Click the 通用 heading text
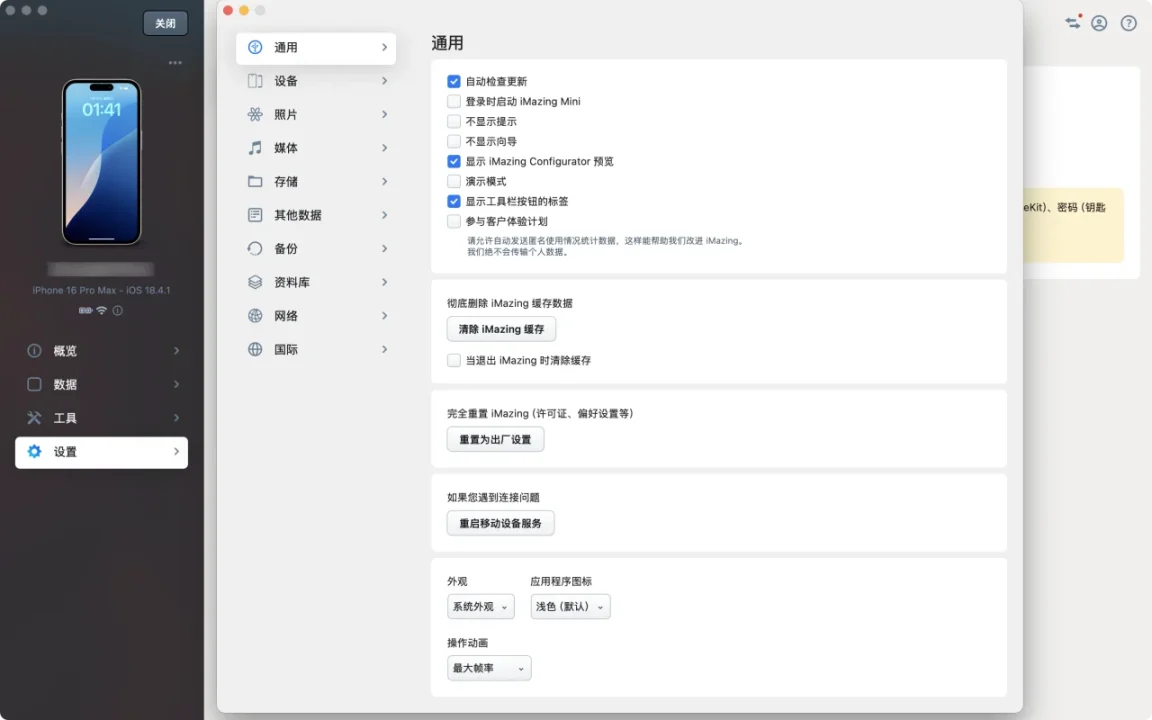The width and height of the screenshot is (1152, 720). (x=447, y=43)
